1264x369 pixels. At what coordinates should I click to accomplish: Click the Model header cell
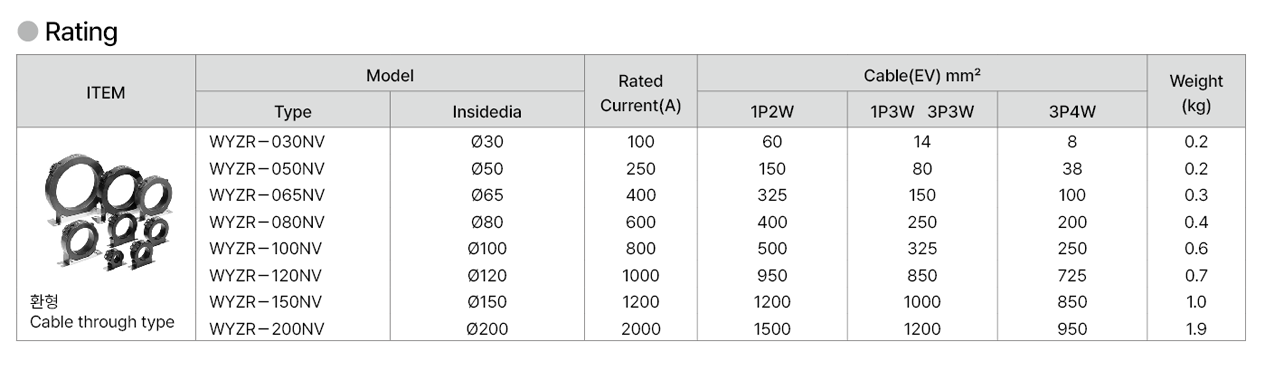coord(390,75)
